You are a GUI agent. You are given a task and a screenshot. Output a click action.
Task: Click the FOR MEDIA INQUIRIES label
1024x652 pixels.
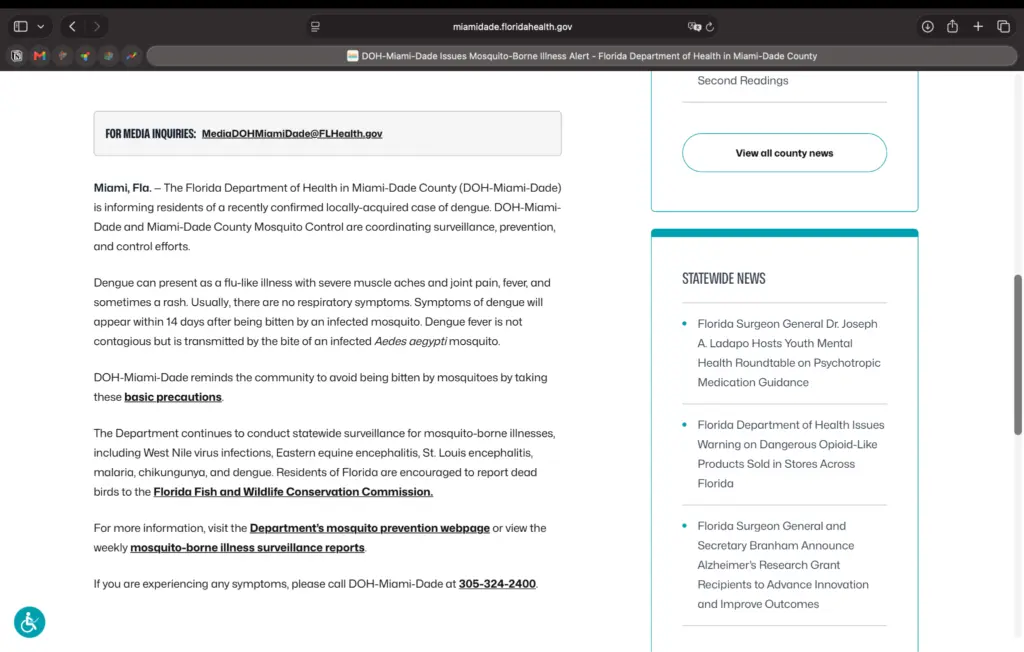150,133
